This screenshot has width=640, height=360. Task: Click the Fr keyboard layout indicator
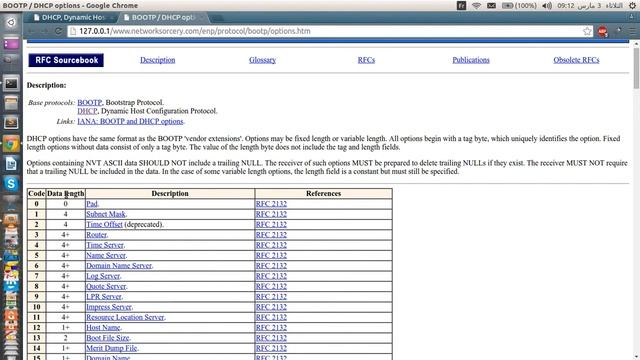pos(461,6)
